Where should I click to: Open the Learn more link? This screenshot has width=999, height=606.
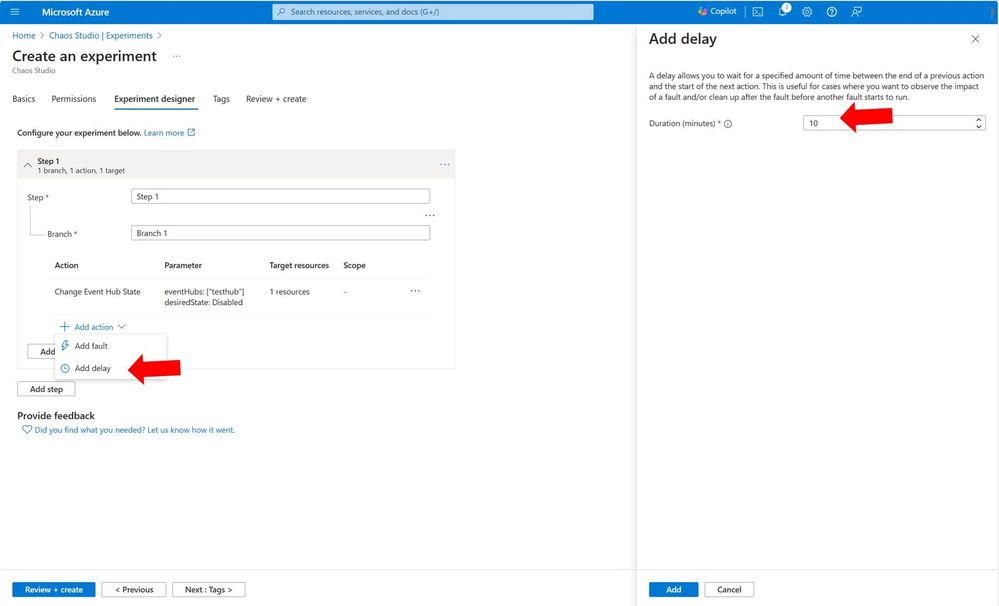click(164, 133)
